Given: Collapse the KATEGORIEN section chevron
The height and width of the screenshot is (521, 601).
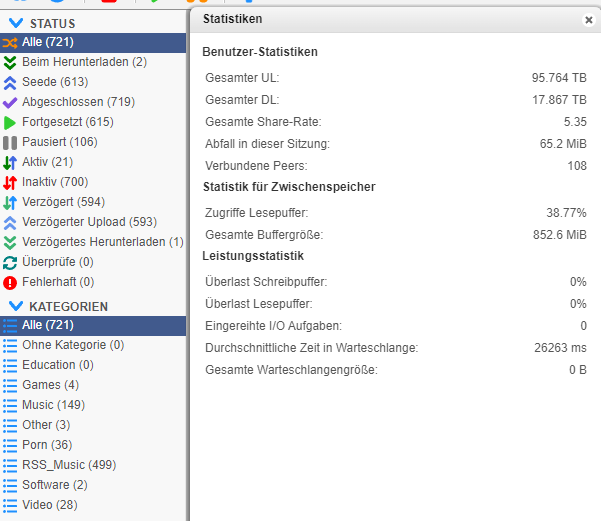Looking at the screenshot, I should coord(16,306).
